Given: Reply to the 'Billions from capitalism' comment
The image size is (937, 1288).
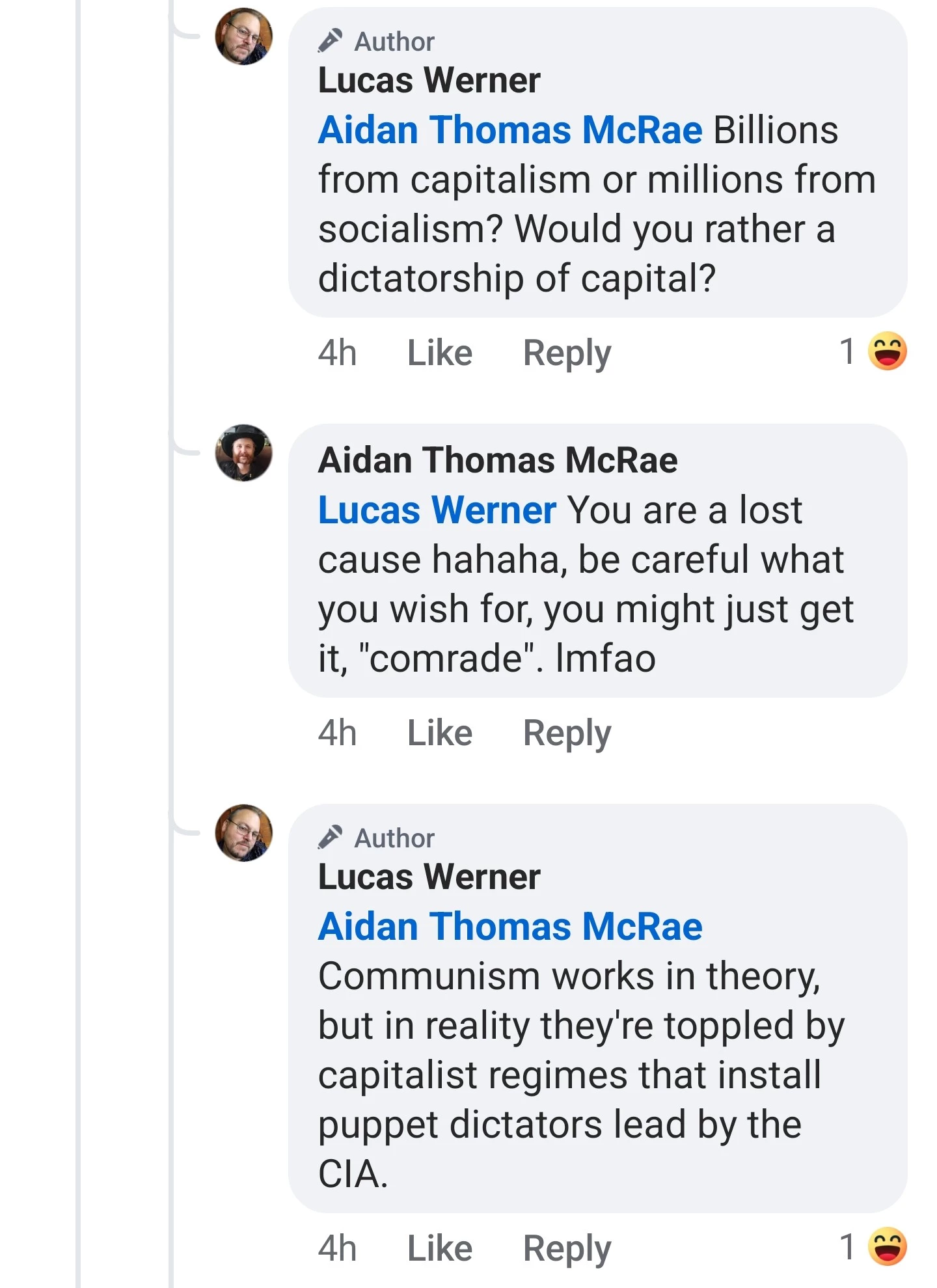Looking at the screenshot, I should 567,353.
